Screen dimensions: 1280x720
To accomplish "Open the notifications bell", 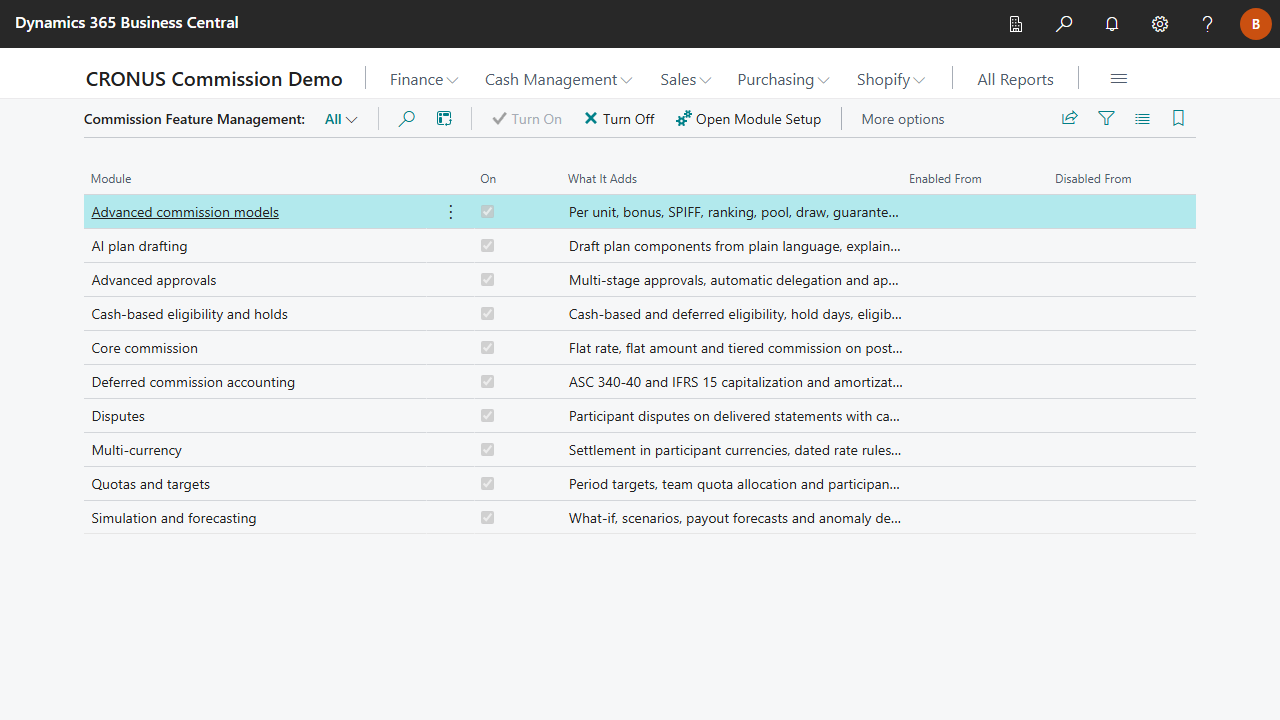I will (1112, 24).
